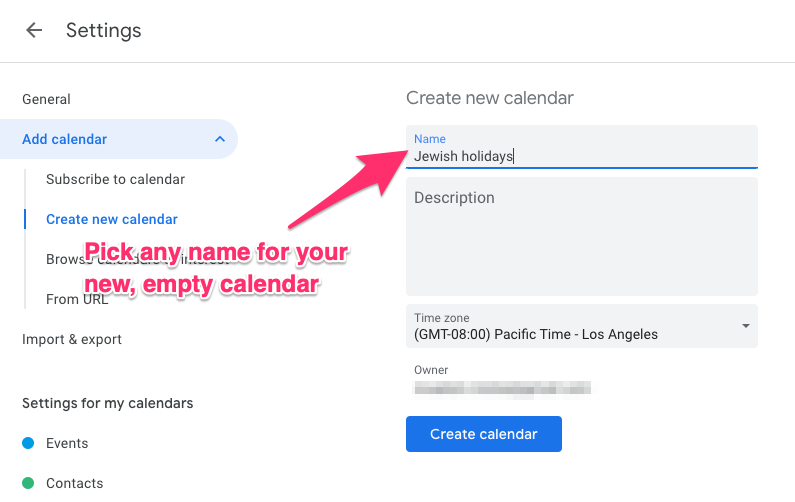Click into the Description text area

581,238
